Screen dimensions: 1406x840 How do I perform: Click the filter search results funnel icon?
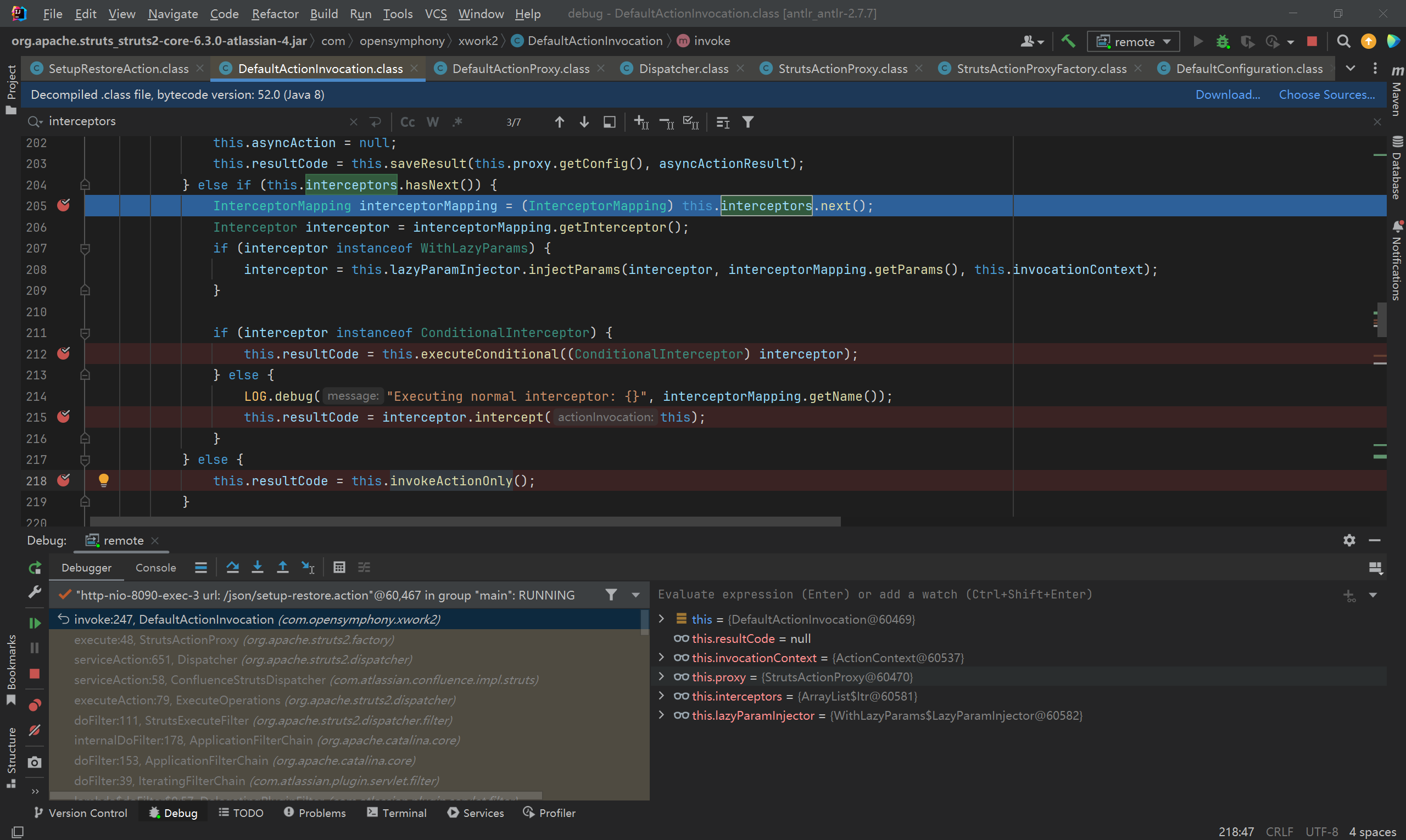tap(748, 122)
